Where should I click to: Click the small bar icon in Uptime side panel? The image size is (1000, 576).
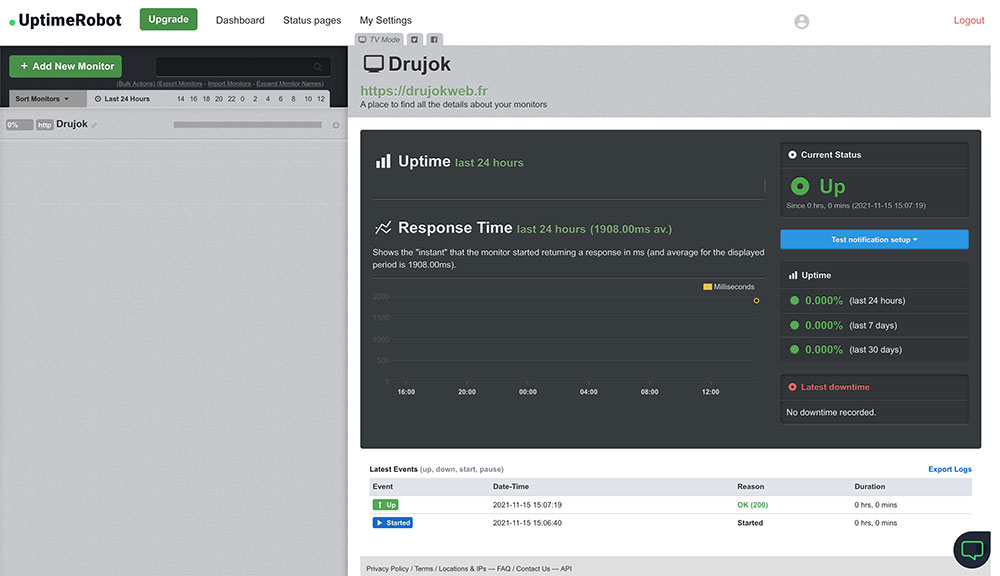click(x=793, y=276)
